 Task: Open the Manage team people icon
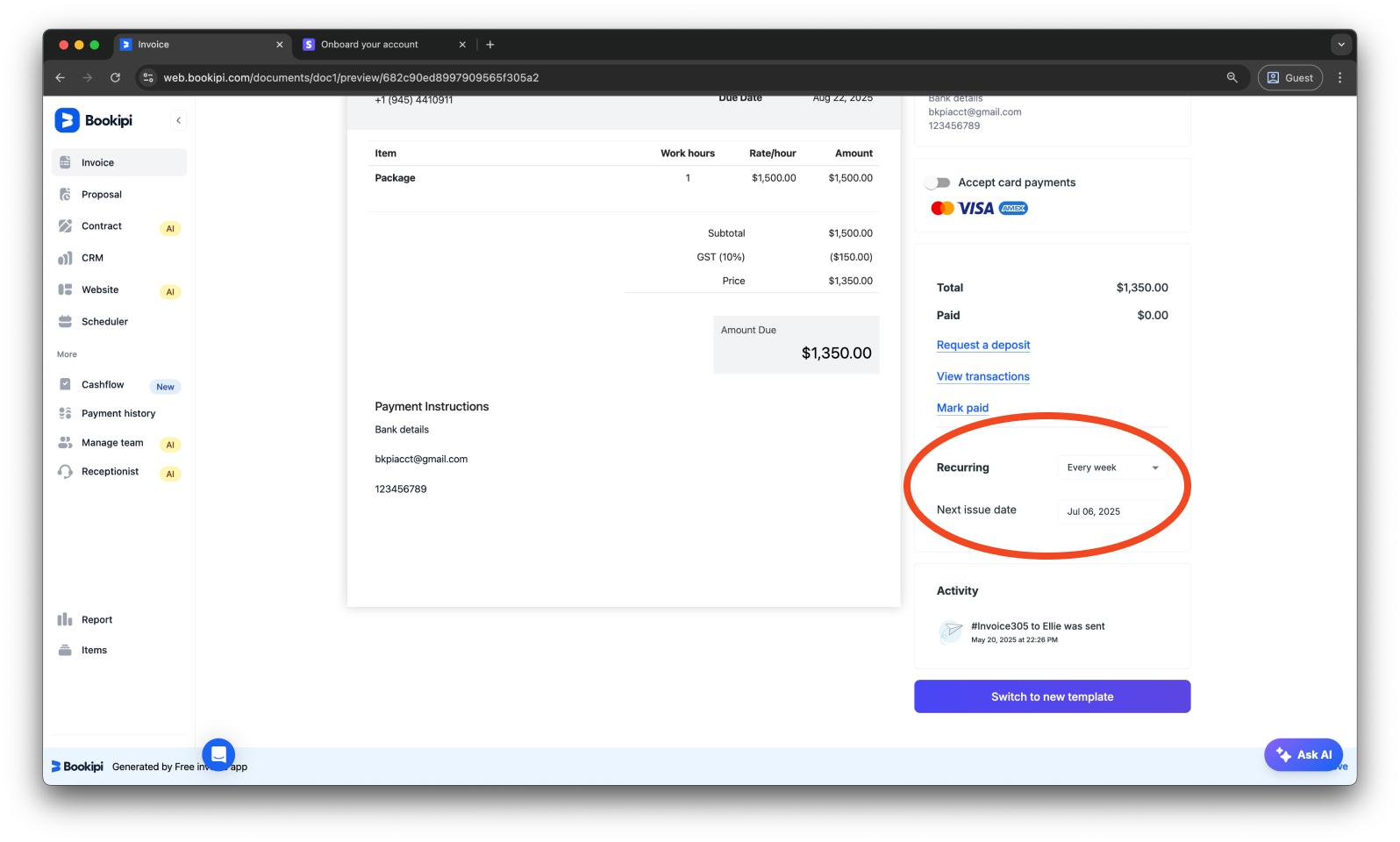coord(65,442)
